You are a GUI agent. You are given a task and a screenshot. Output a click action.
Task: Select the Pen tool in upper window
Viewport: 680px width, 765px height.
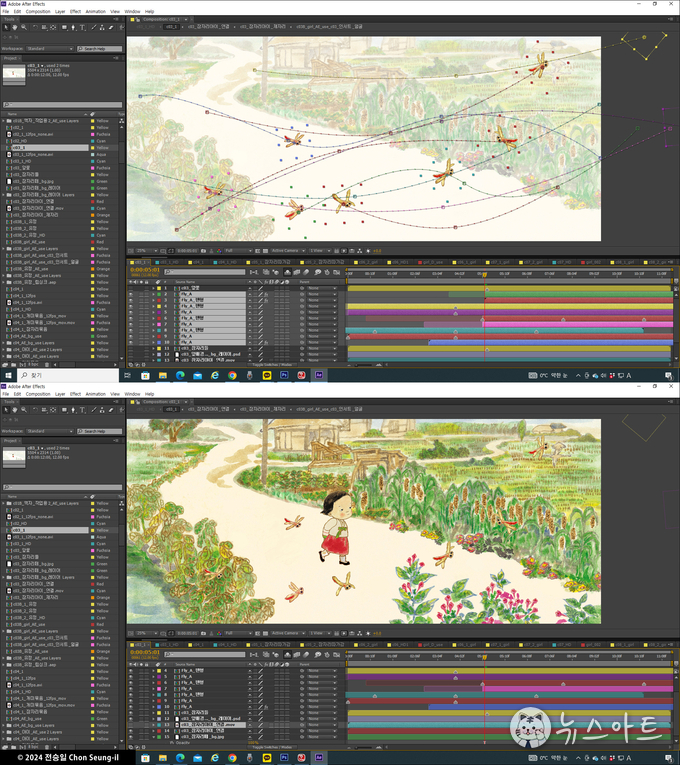click(x=73, y=27)
